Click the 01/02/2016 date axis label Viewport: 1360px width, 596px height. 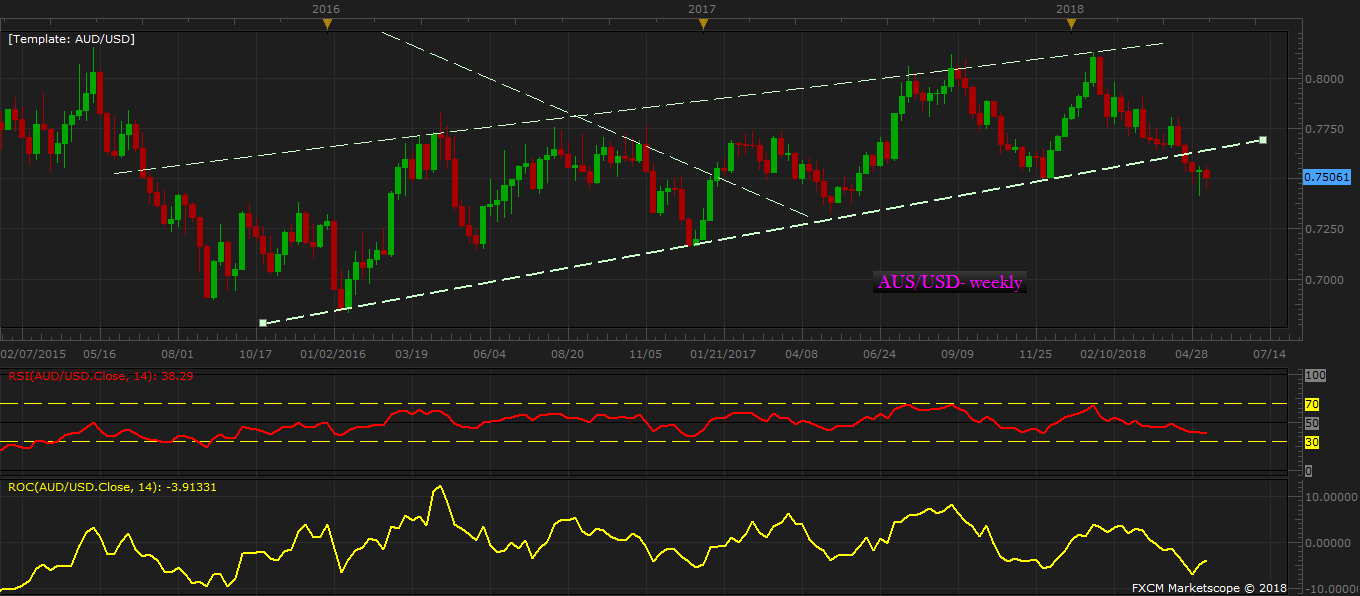coord(333,354)
